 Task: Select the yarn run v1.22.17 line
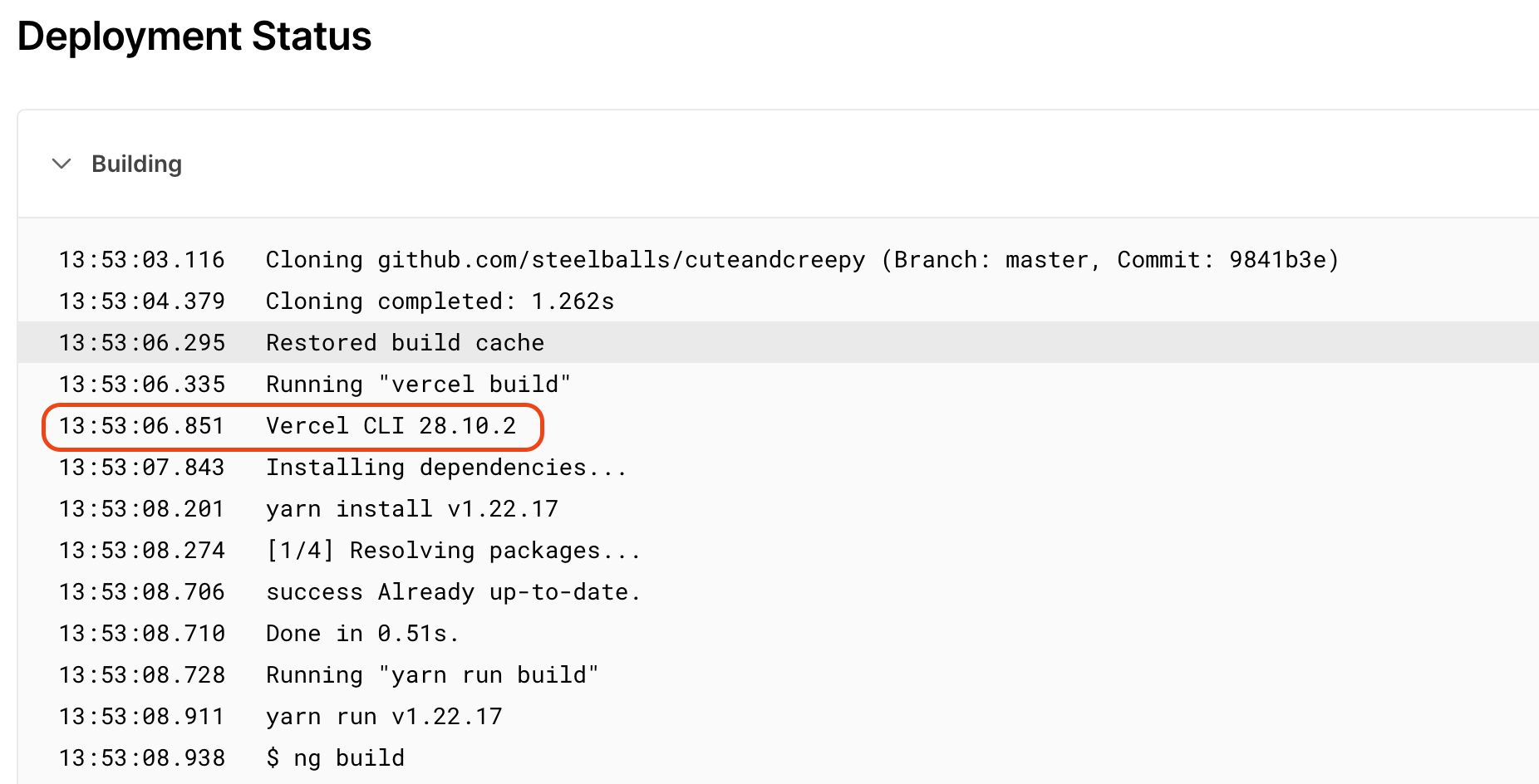tap(778, 716)
